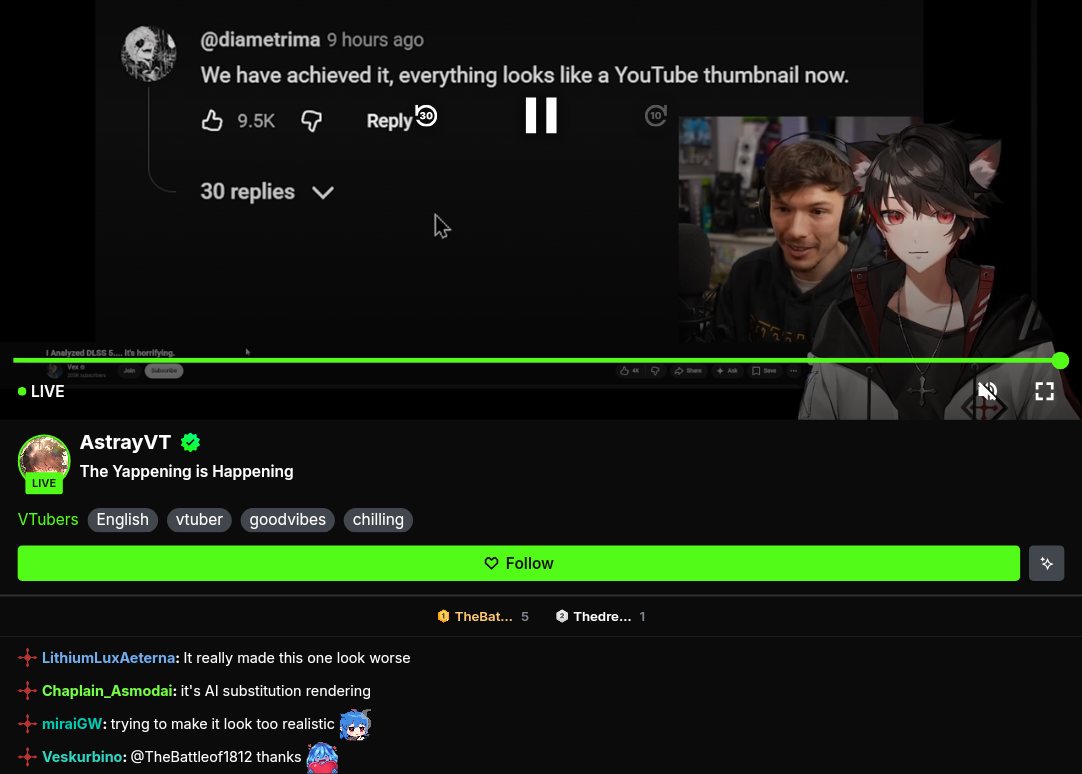Select the goodvibes tag
The width and height of the screenshot is (1082, 774).
tap(288, 519)
